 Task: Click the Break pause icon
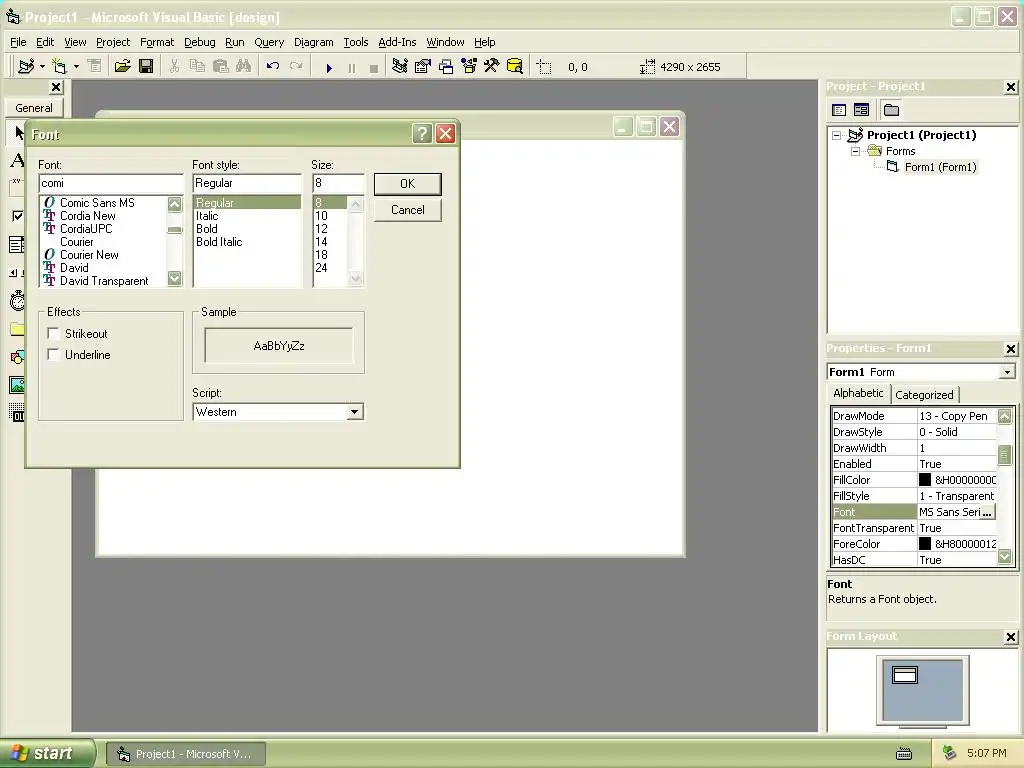pyautogui.click(x=352, y=67)
